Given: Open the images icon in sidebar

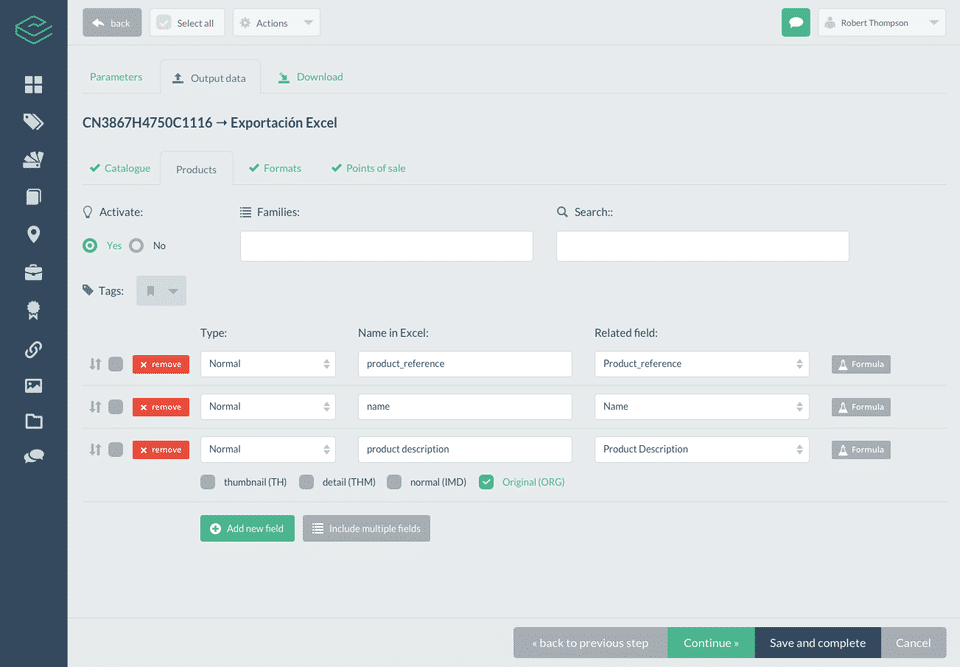Looking at the screenshot, I should pos(34,385).
